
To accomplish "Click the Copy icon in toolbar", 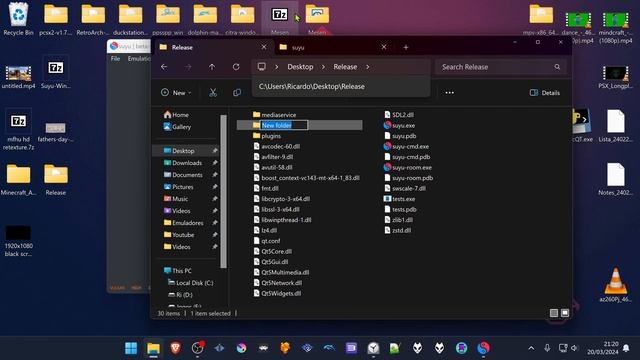I will tap(237, 93).
